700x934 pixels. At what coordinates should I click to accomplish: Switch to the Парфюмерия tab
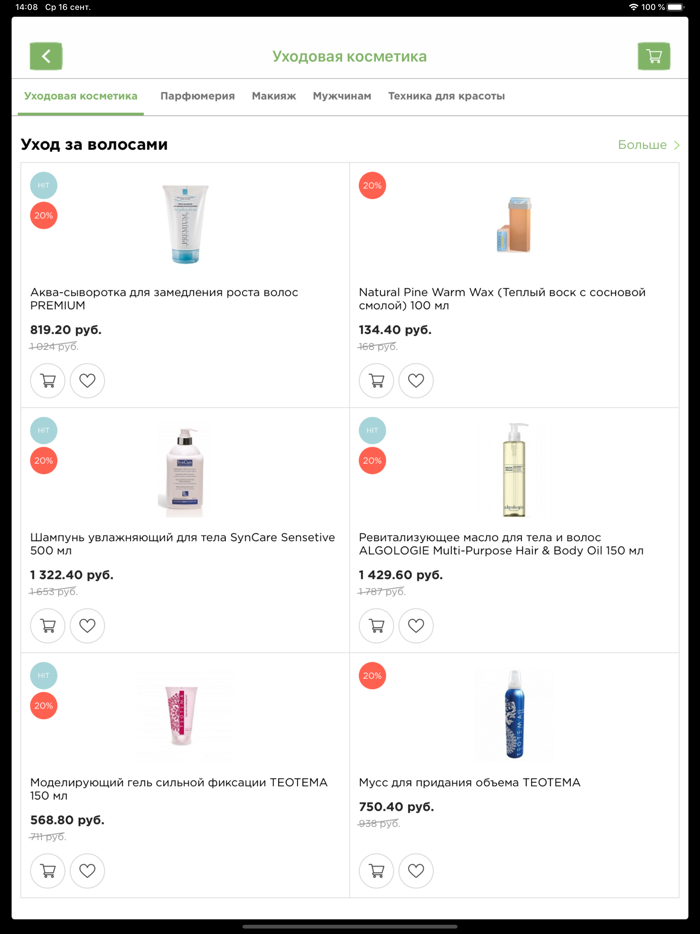(x=197, y=96)
